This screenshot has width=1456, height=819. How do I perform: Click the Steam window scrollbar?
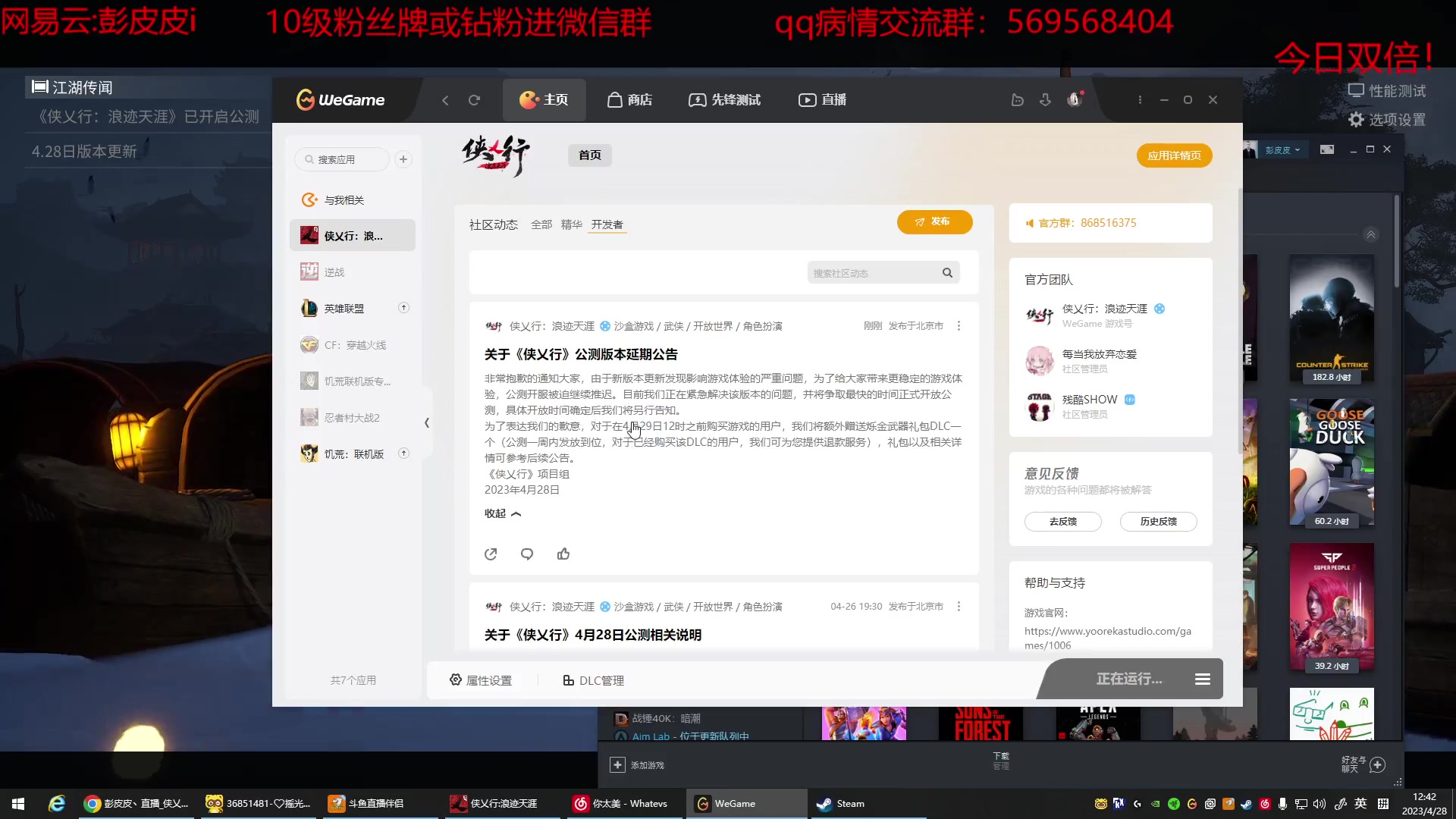pyautogui.click(x=1396, y=243)
